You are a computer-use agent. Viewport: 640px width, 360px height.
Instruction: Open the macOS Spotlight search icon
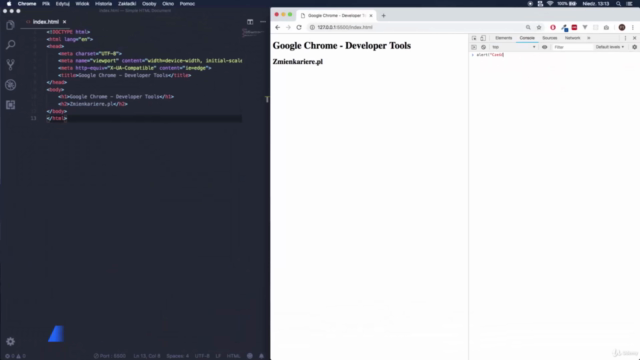point(618,4)
